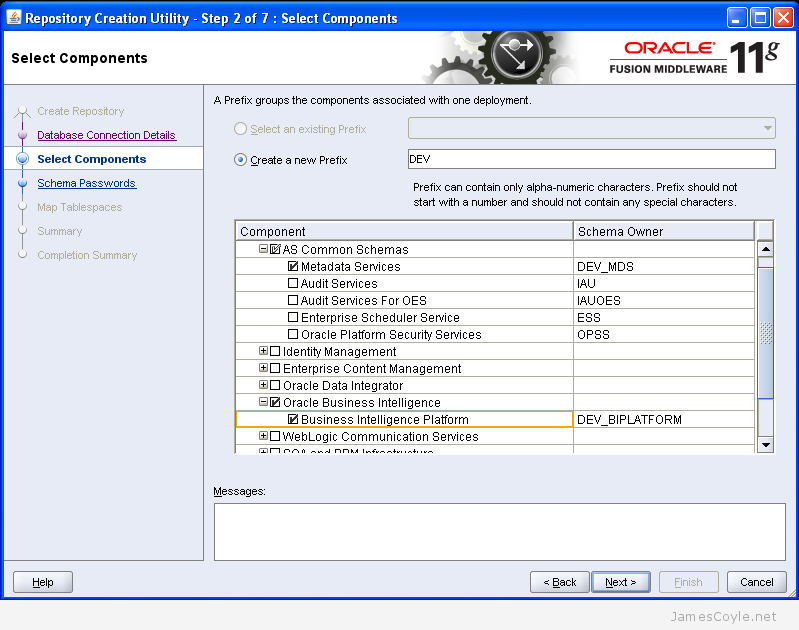Uncheck the Oracle Business Intelligence checkbox
The height and width of the screenshot is (630, 799).
click(x=275, y=402)
